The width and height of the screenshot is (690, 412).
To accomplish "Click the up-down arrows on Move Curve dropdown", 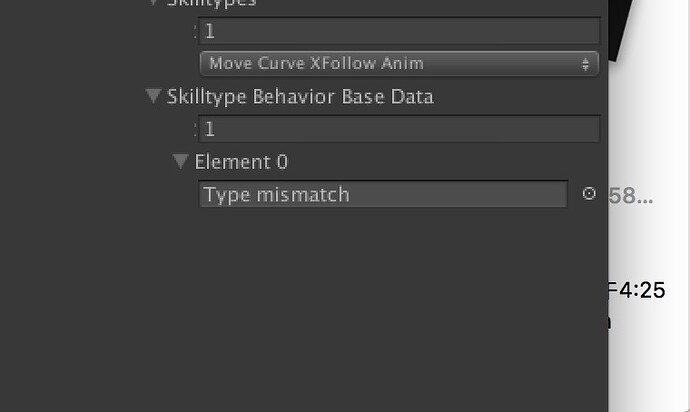I will click(585, 64).
